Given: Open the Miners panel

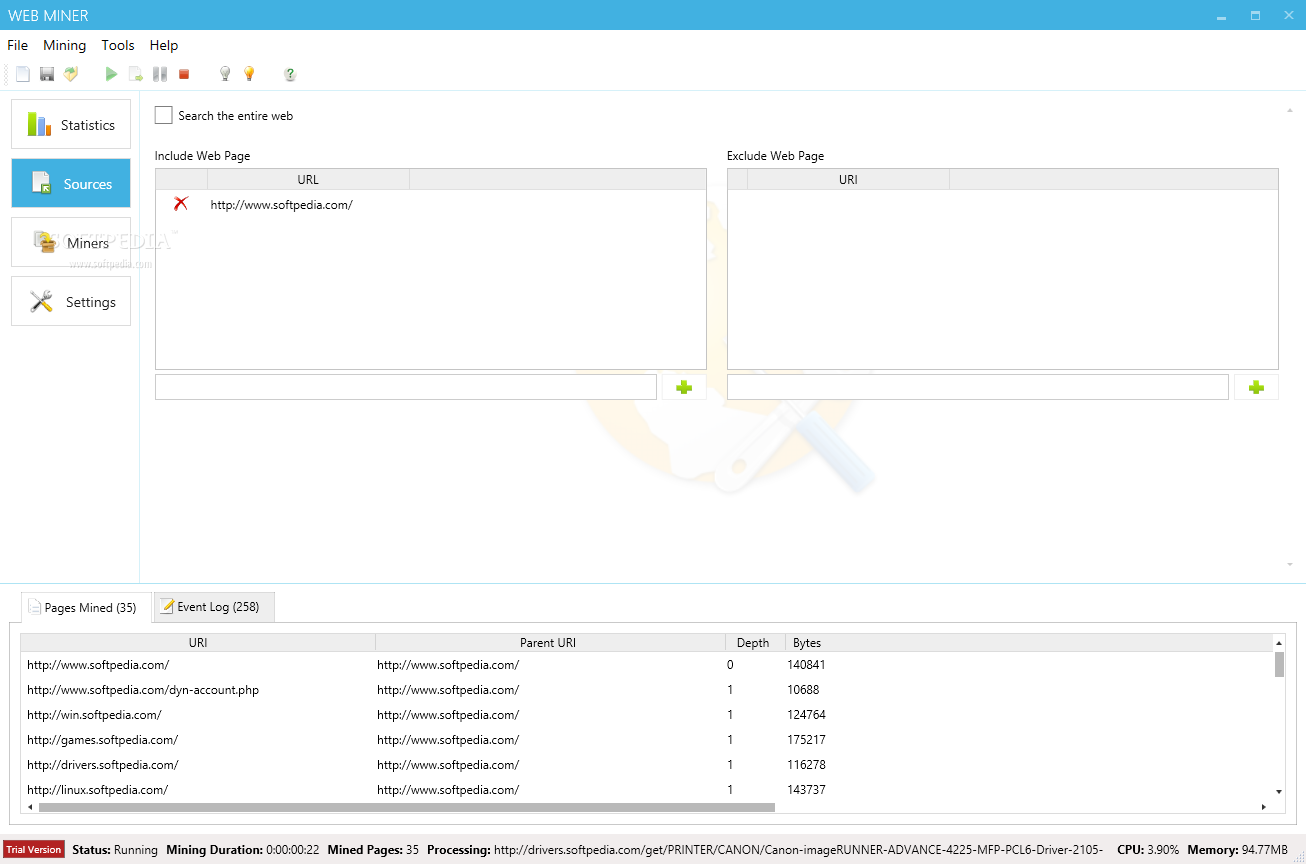Looking at the screenshot, I should pos(71,243).
